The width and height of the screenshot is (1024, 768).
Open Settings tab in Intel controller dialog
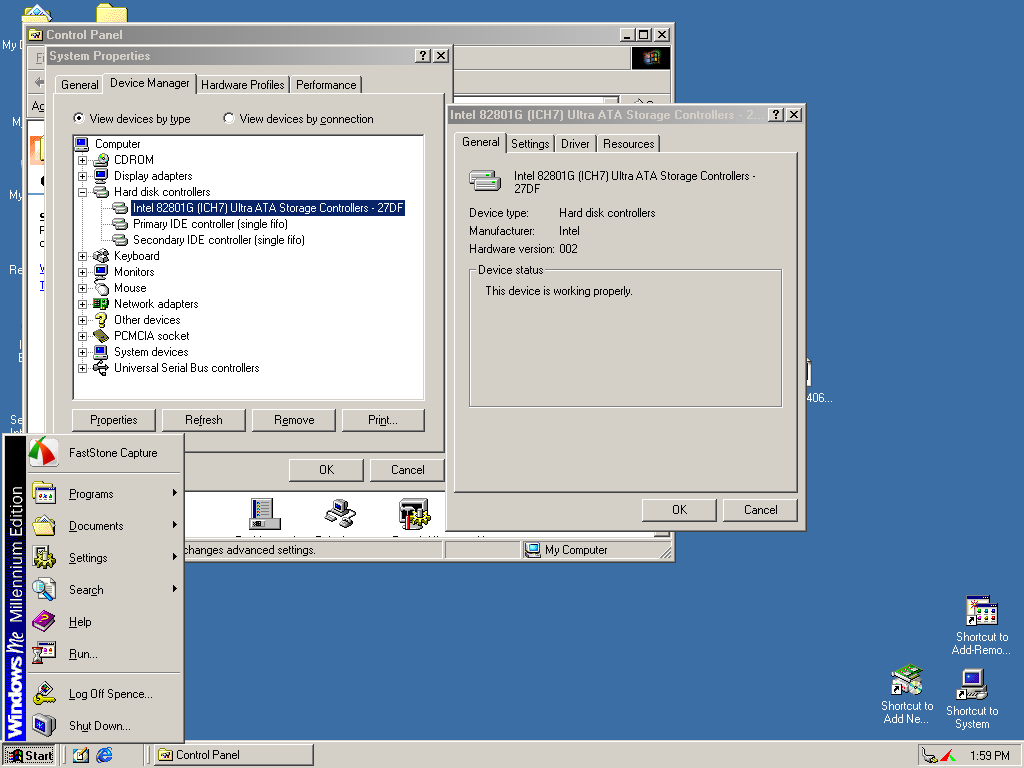(x=530, y=144)
